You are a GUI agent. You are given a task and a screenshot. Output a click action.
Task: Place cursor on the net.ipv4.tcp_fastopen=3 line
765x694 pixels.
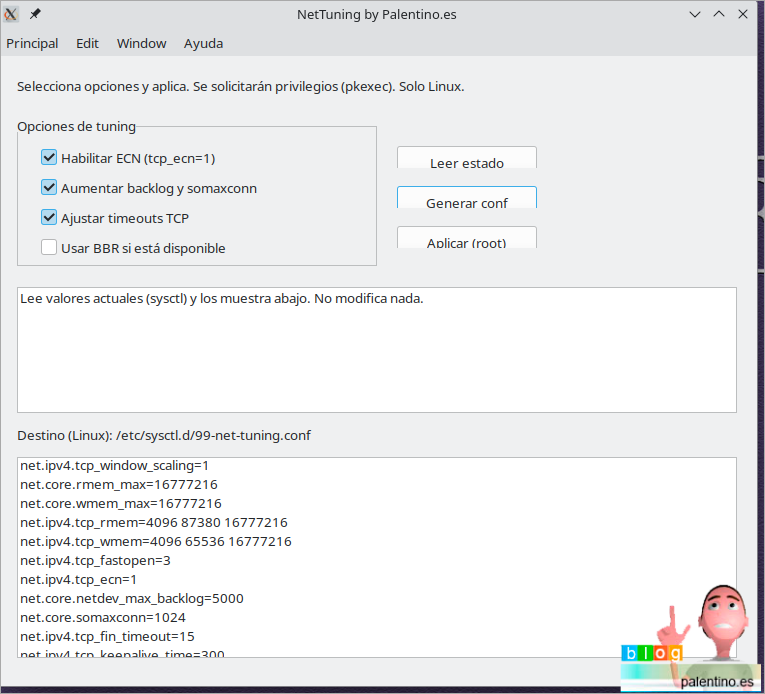tap(95, 560)
